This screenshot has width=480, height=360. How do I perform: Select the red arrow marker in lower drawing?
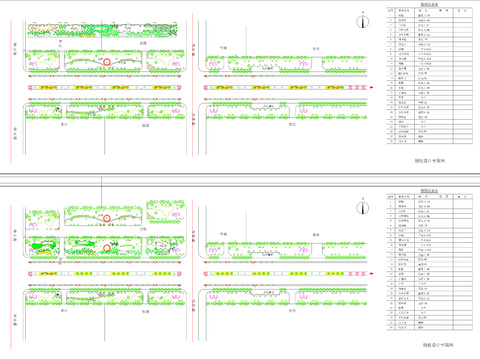372,274
